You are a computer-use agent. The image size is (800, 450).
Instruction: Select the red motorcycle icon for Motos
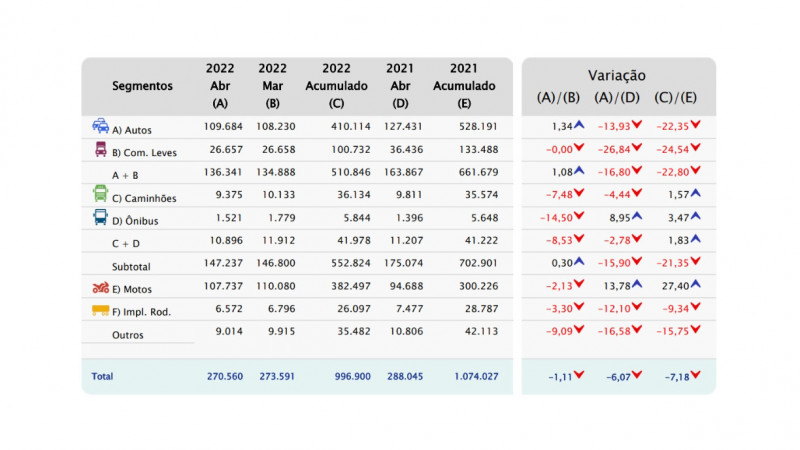click(101, 288)
